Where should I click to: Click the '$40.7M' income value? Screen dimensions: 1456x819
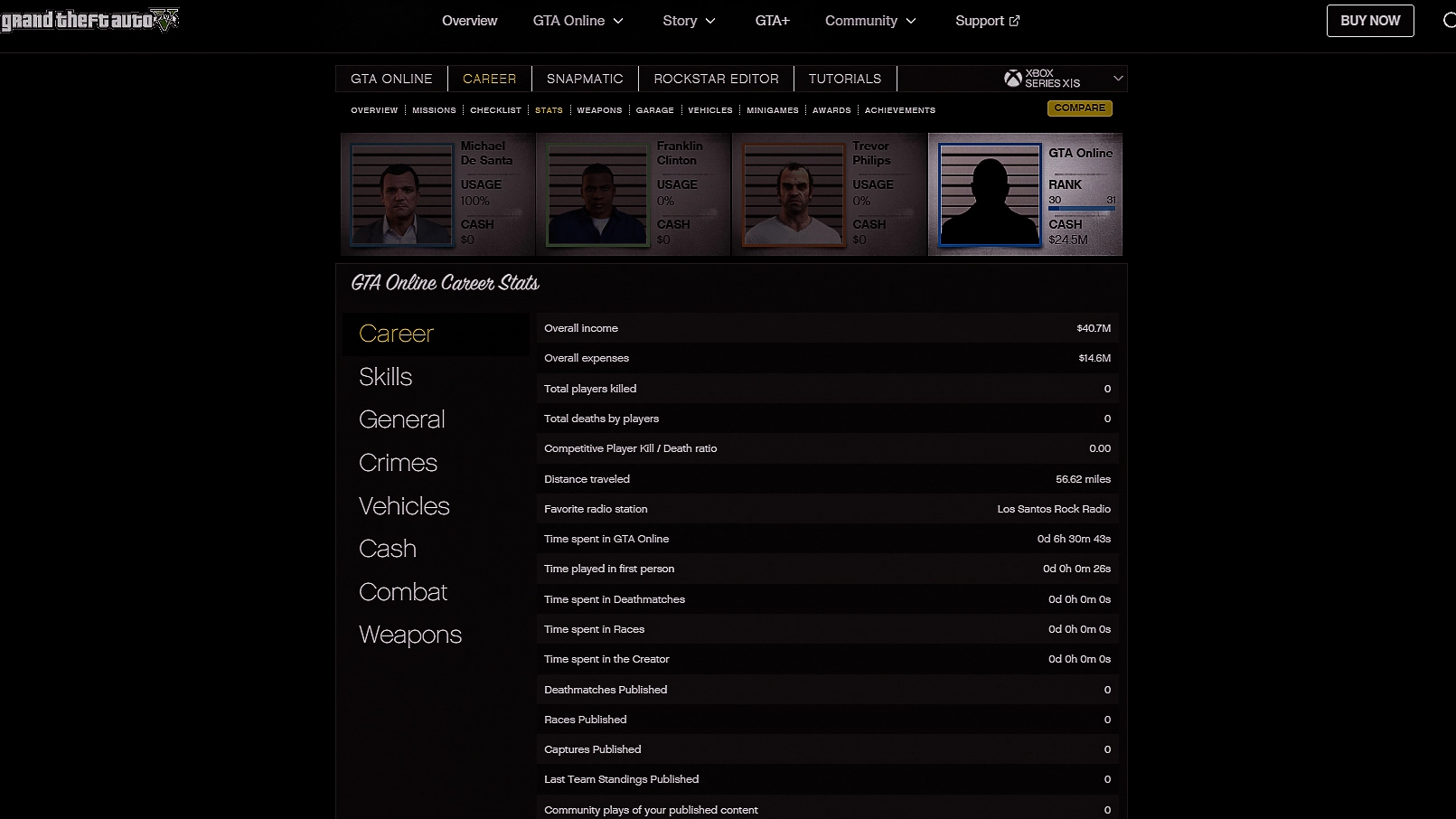pos(1094,328)
